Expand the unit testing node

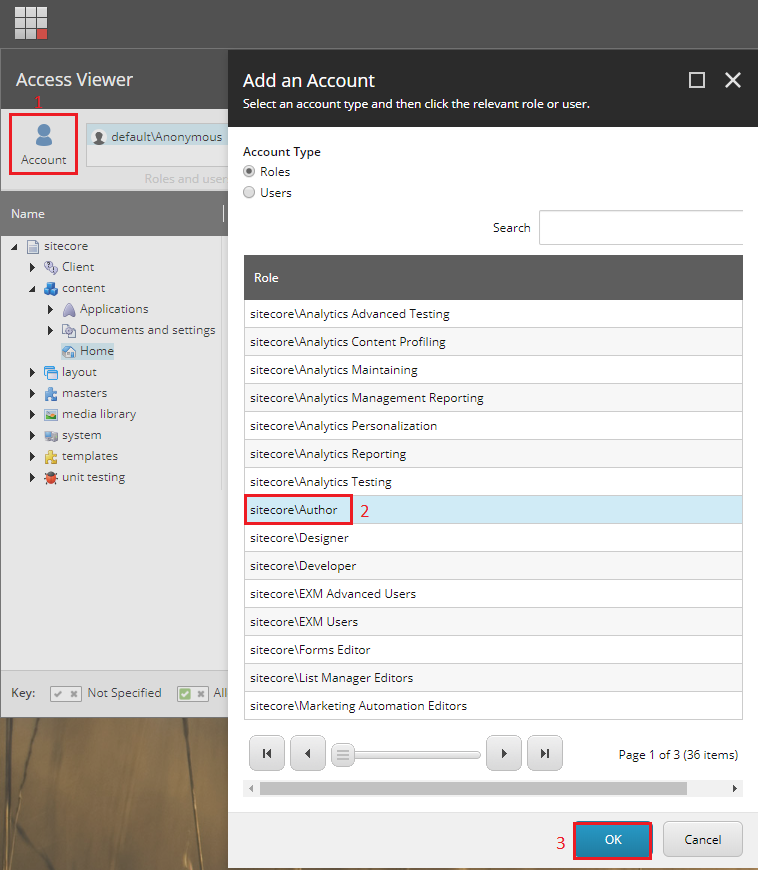tap(32, 478)
